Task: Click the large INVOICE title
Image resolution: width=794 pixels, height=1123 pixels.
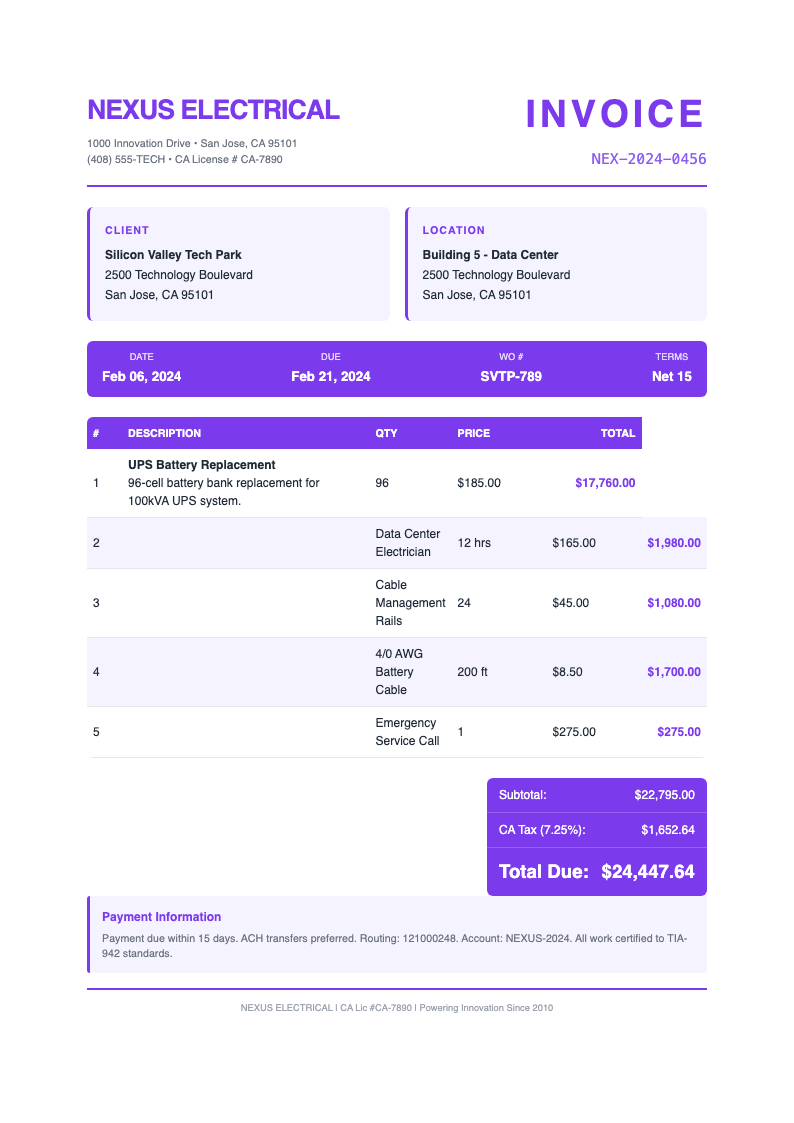Action: (615, 114)
